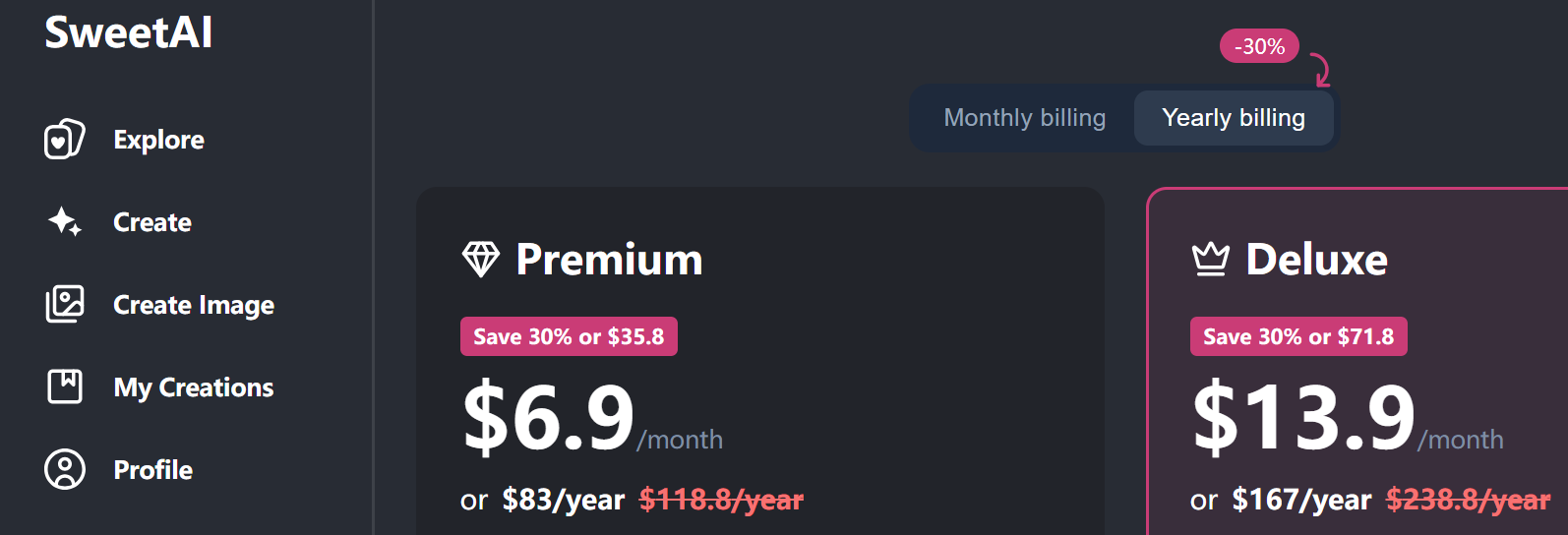Click the Premium save 30% badge
The height and width of the screenshot is (535, 1568).
569,336
